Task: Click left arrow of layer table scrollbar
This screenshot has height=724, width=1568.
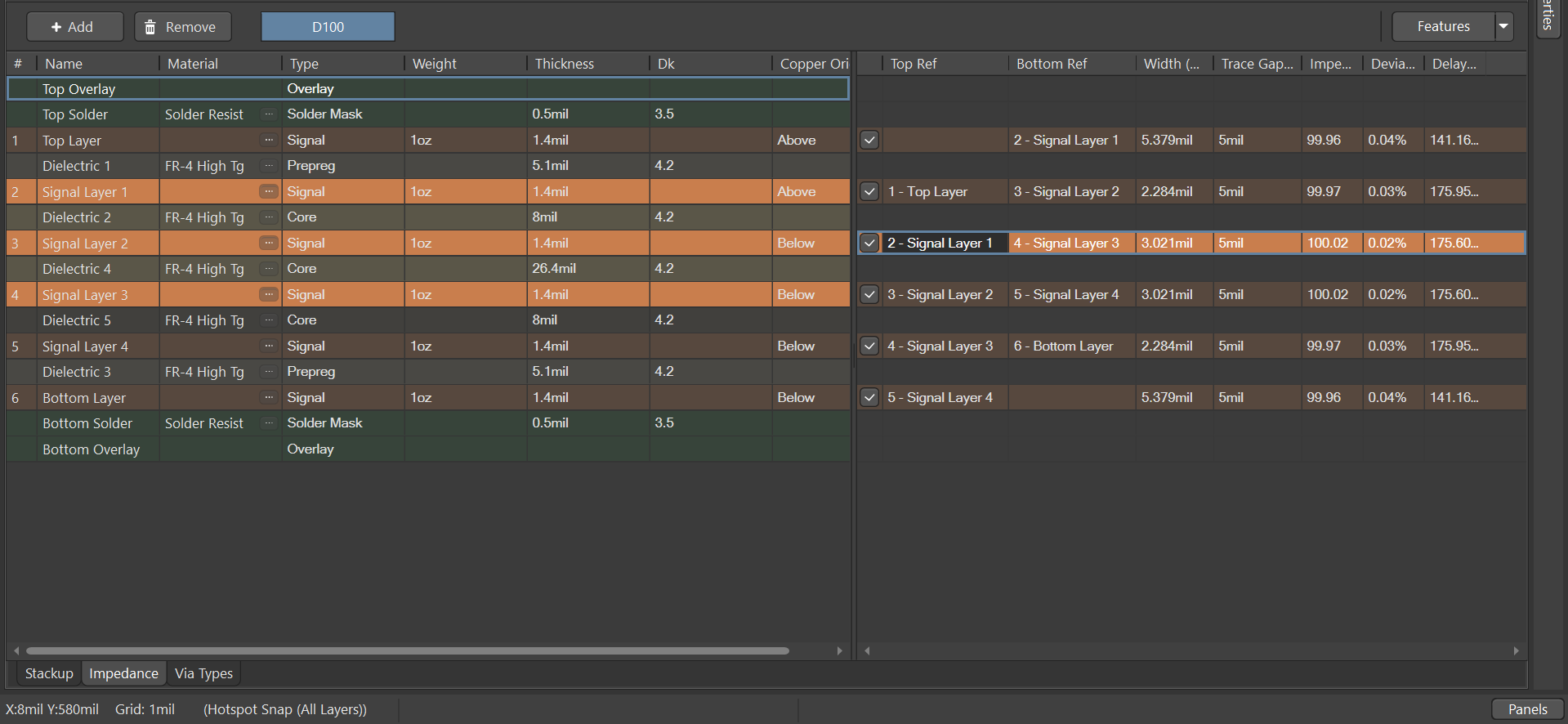Action: [16, 651]
